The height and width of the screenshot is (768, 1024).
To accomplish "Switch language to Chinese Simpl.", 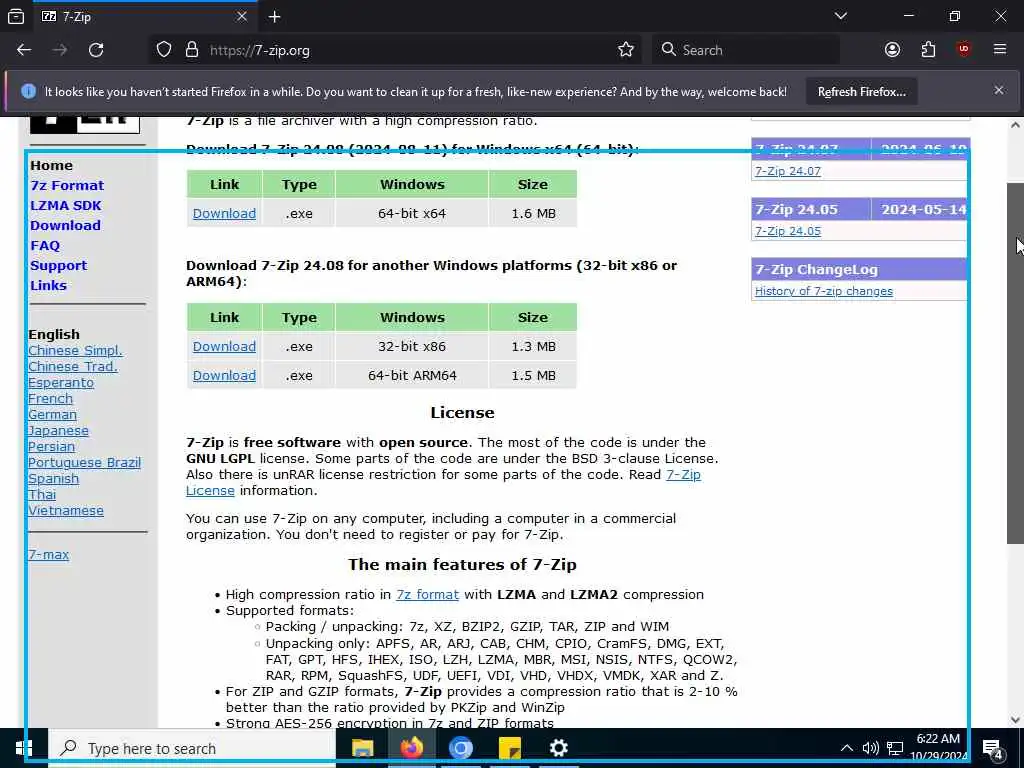I will [x=75, y=351].
